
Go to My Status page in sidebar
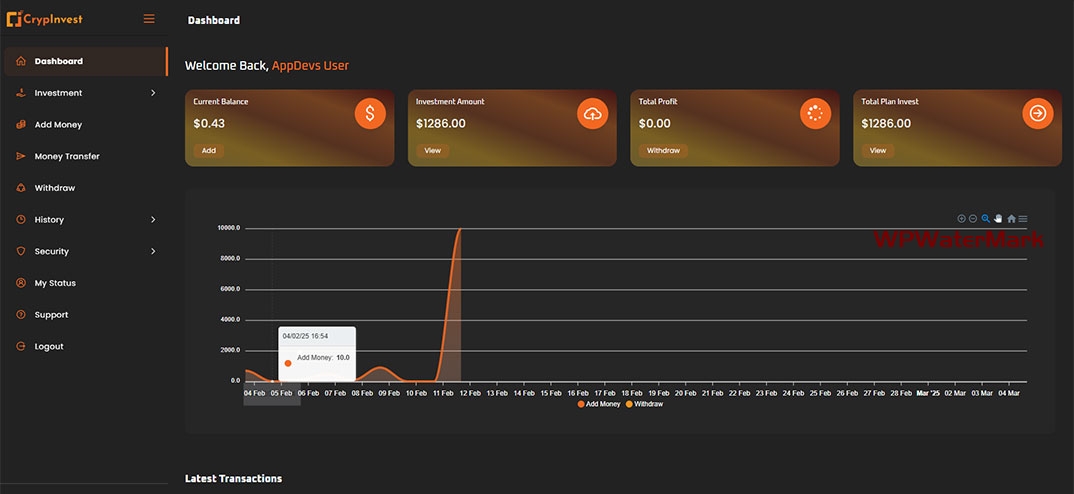click(x=55, y=283)
